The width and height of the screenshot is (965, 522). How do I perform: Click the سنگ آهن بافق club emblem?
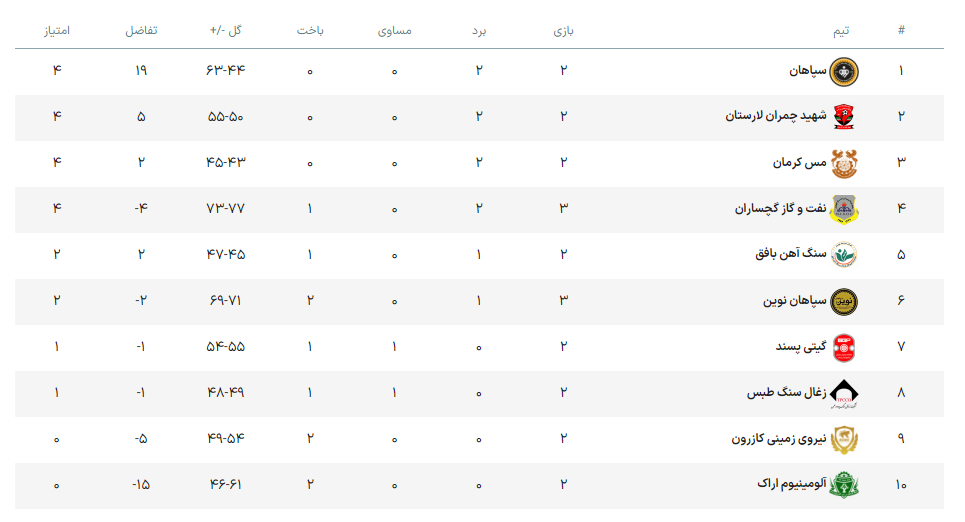tap(844, 255)
